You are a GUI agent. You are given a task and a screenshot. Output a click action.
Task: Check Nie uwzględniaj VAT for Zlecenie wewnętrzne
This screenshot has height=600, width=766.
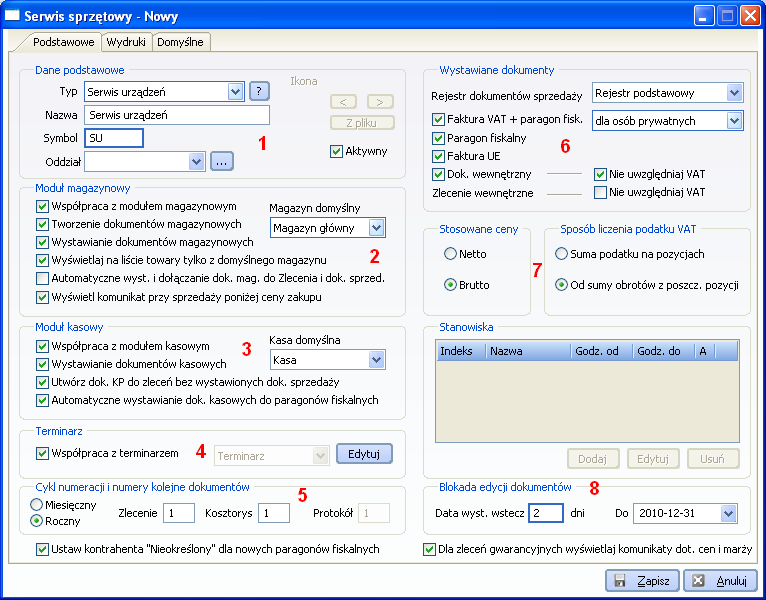[600, 193]
